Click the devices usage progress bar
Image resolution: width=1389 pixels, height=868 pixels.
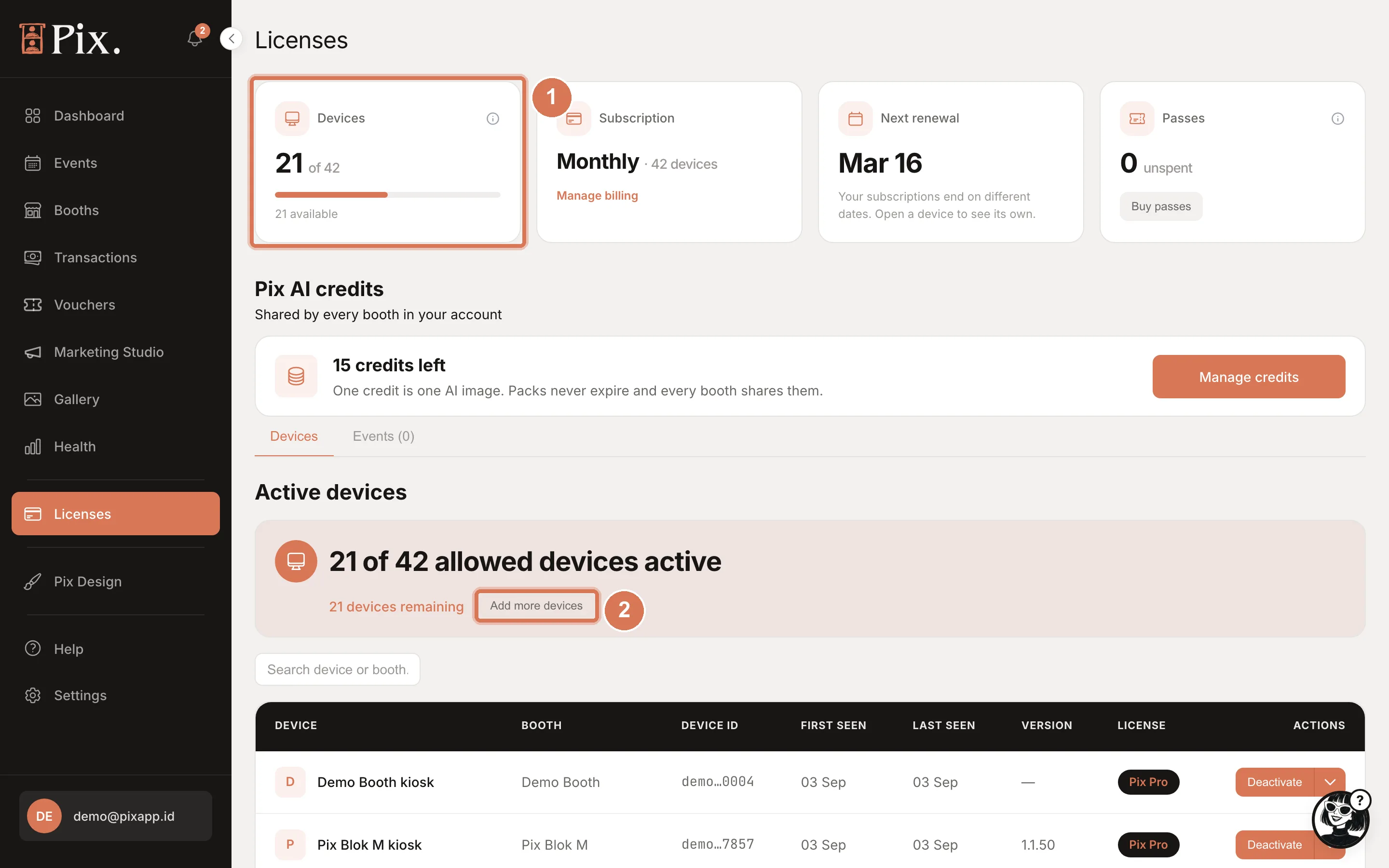(x=387, y=195)
